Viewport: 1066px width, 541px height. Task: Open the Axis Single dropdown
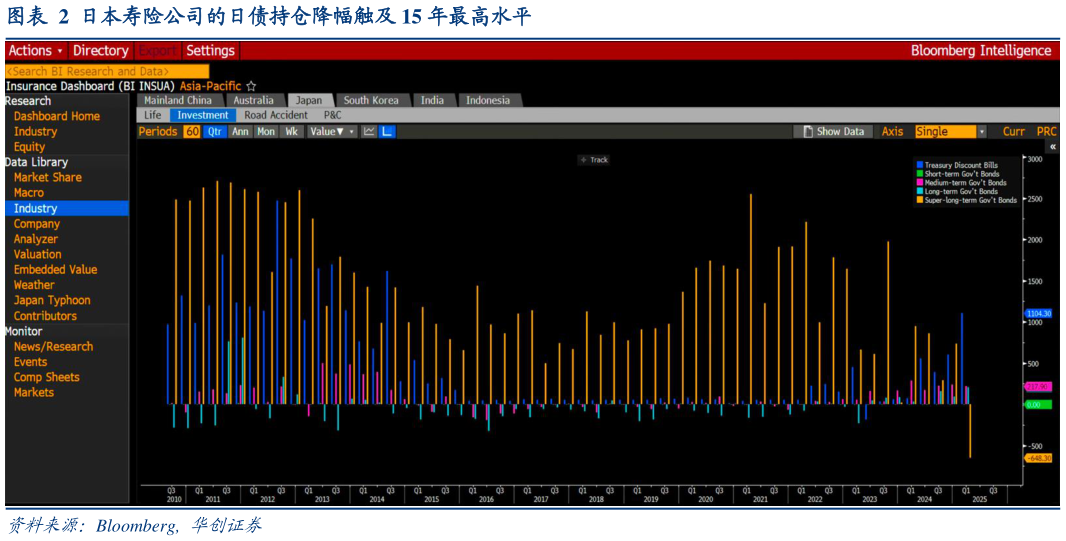click(x=981, y=131)
